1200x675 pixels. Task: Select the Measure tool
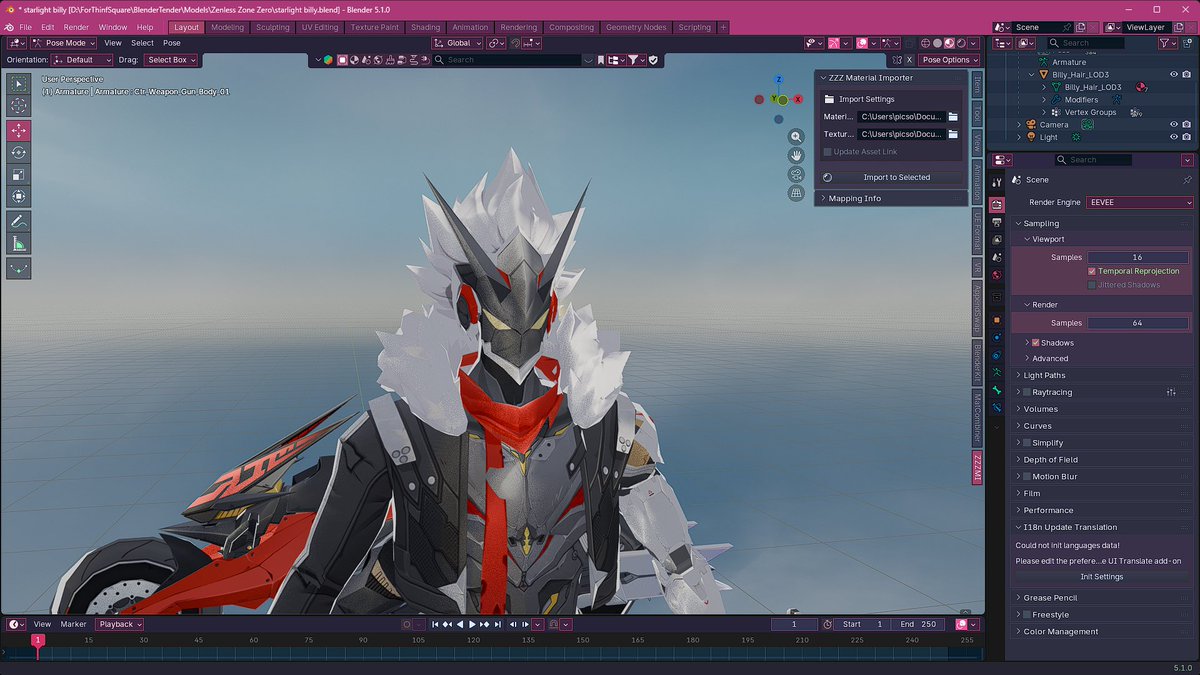coord(19,244)
